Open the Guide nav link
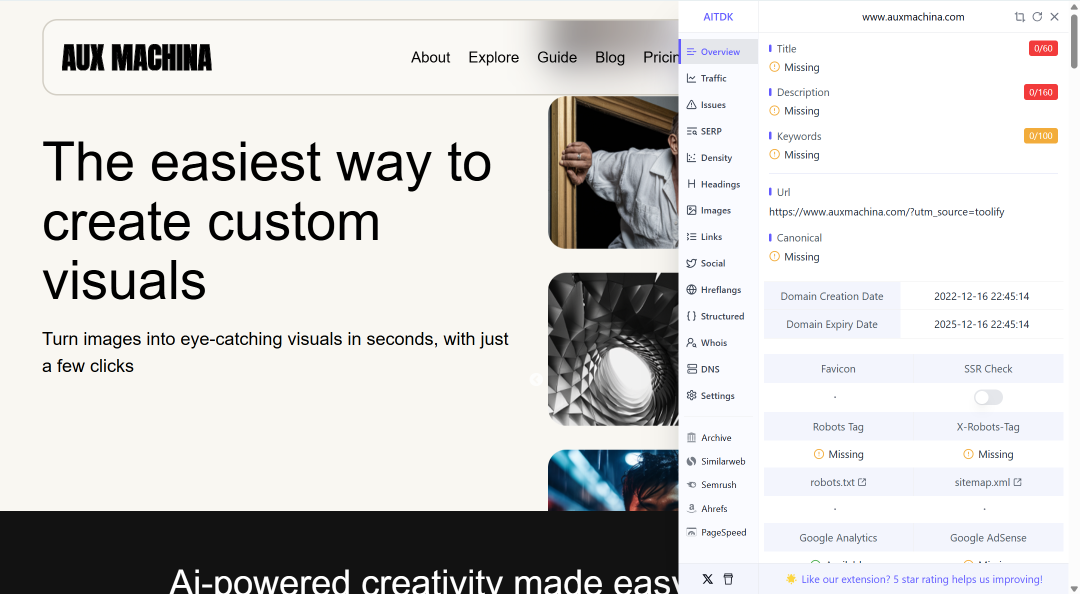Viewport: 1080px width, 594px height. [557, 57]
